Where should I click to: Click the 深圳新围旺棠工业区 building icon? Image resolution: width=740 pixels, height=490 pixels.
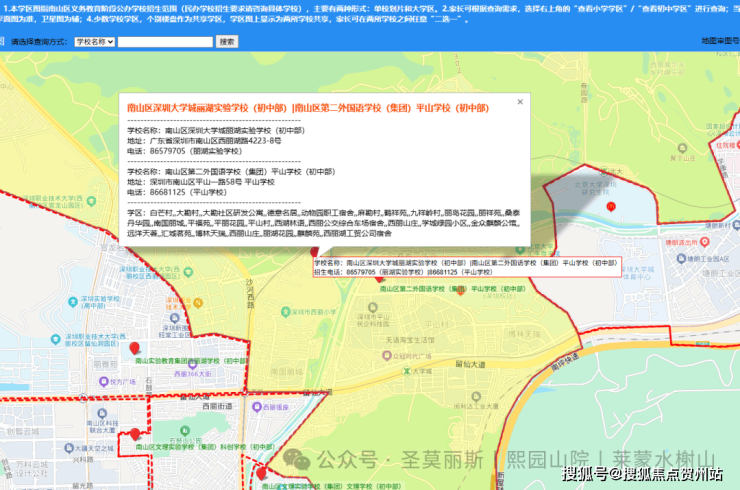[174, 318]
